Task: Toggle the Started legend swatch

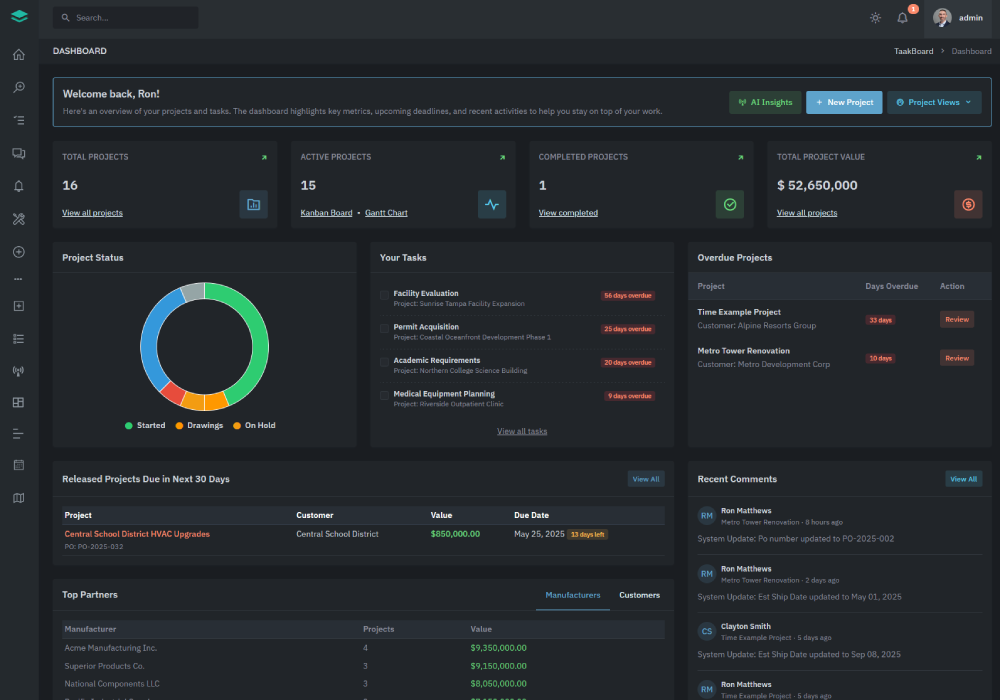Action: [x=129, y=426]
